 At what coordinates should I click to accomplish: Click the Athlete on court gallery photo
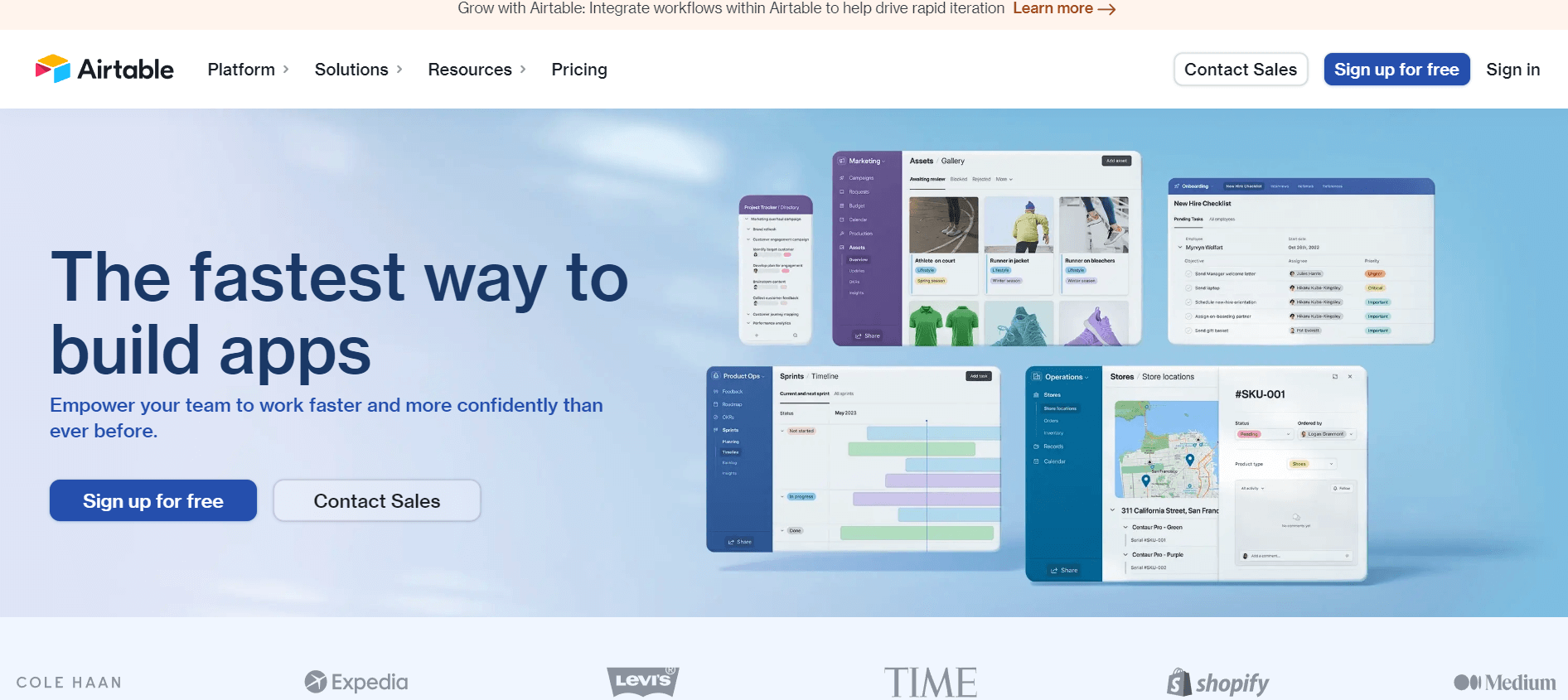coord(944,224)
